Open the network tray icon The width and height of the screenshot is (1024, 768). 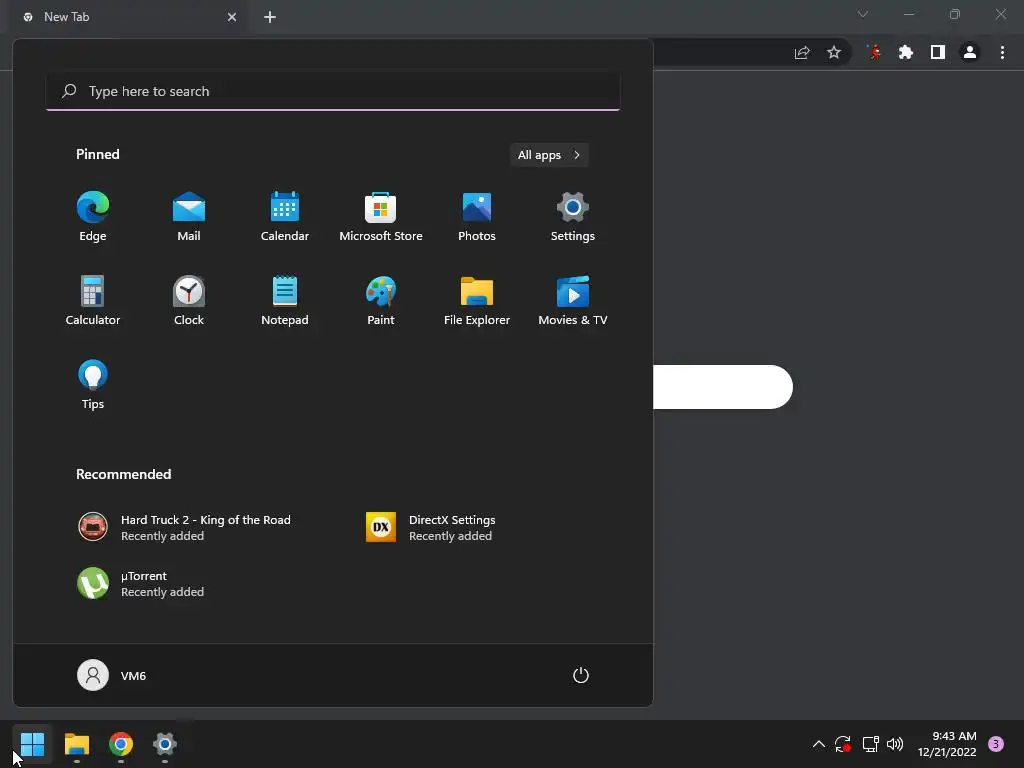(870, 744)
